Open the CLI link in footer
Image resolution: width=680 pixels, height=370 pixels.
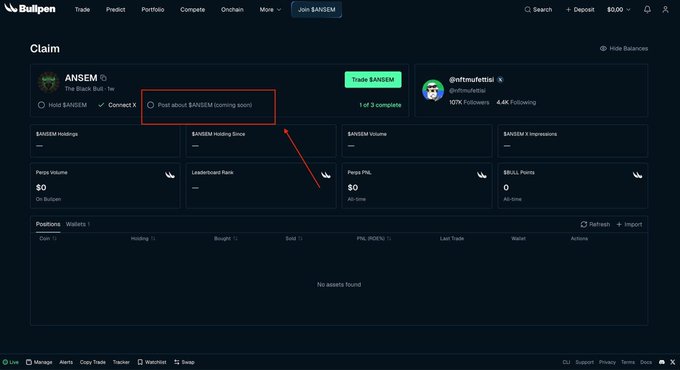tap(566, 362)
